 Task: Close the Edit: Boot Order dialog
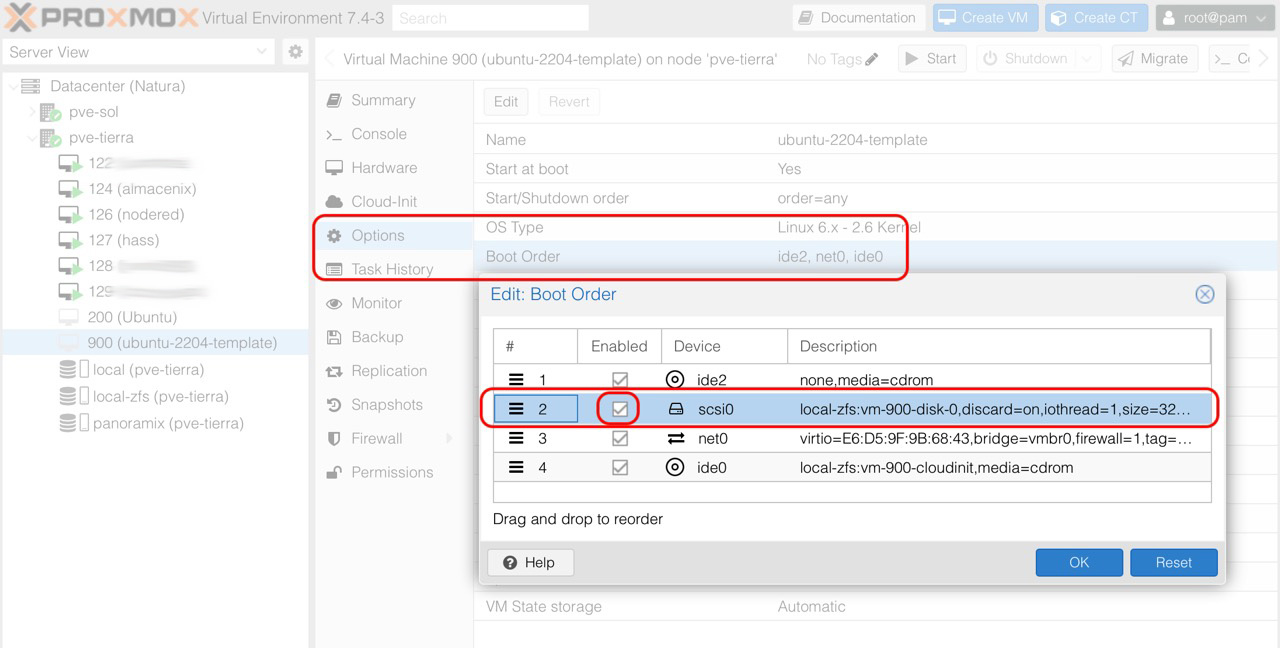(x=1205, y=294)
